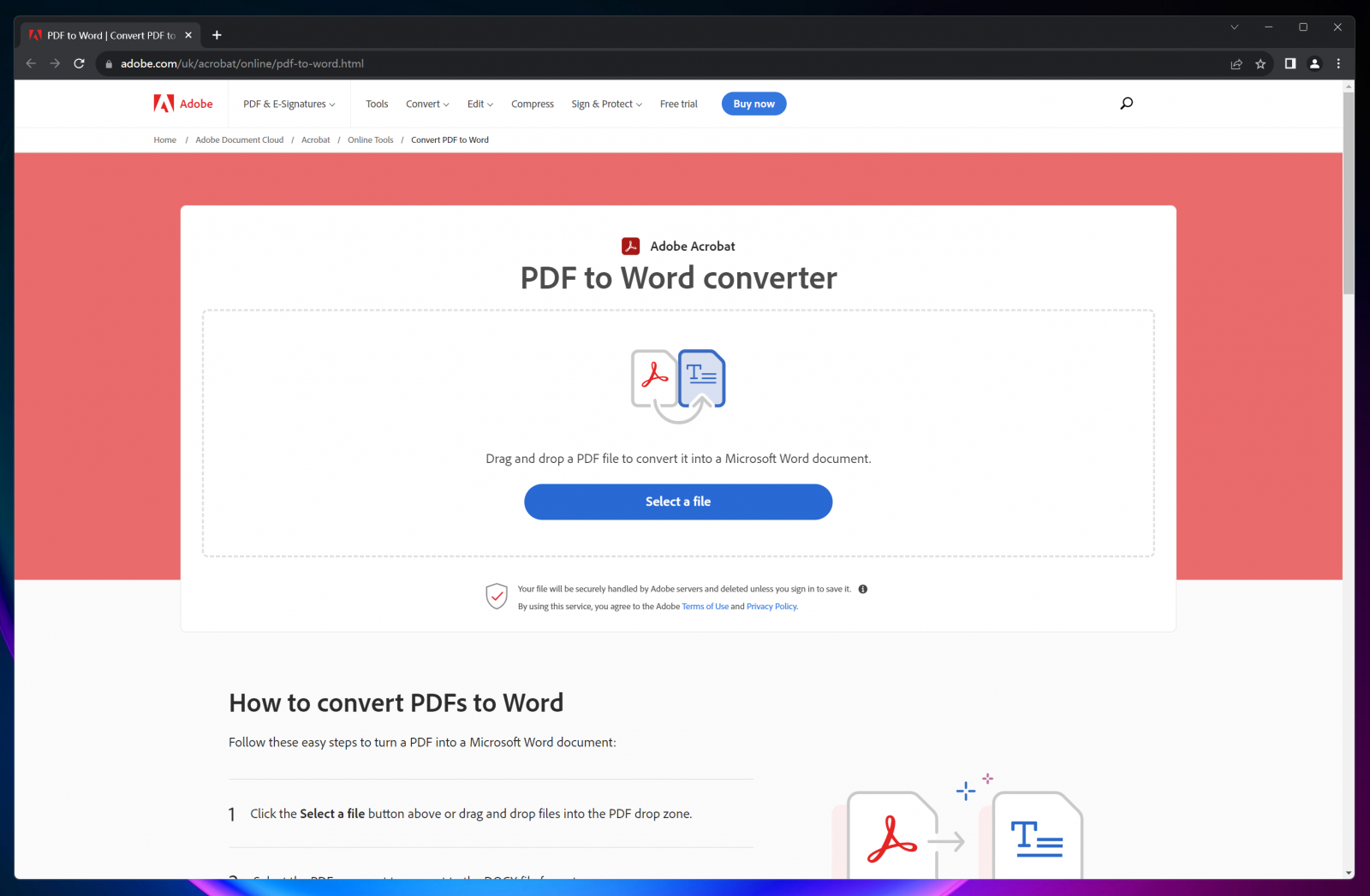Expand the PDF & E-Signatures menu
1370x896 pixels.
click(x=289, y=104)
